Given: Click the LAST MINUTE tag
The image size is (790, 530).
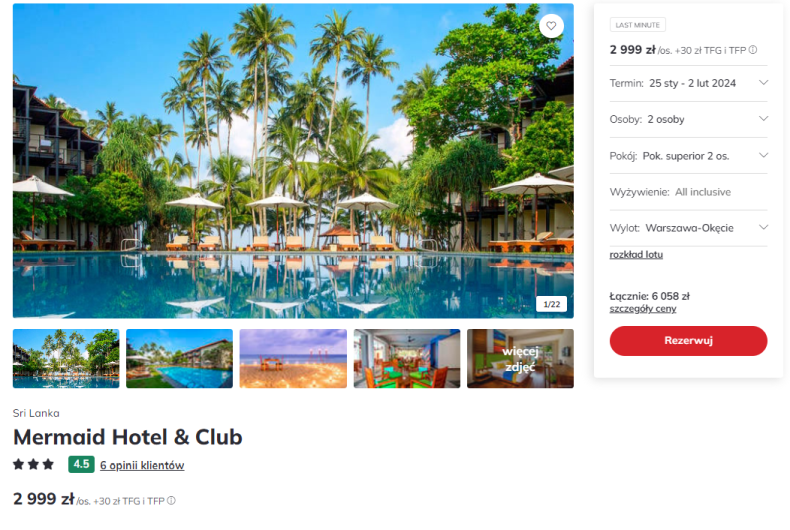Looking at the screenshot, I should (x=637, y=25).
